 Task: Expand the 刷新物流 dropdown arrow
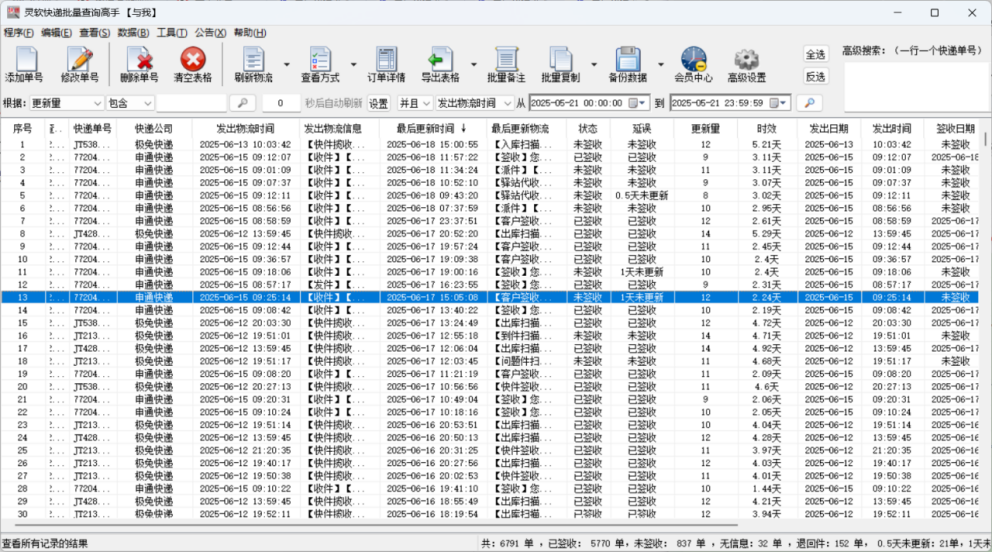(x=287, y=64)
